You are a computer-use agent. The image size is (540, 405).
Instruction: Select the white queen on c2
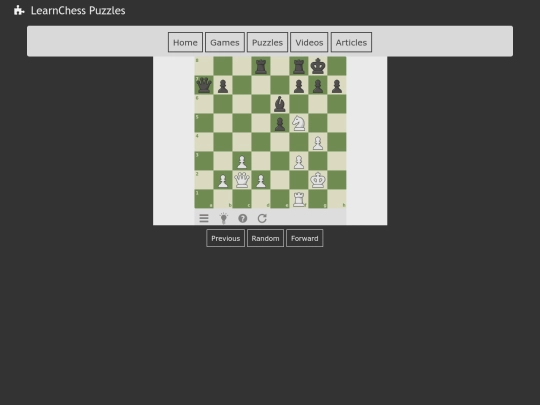click(x=242, y=180)
